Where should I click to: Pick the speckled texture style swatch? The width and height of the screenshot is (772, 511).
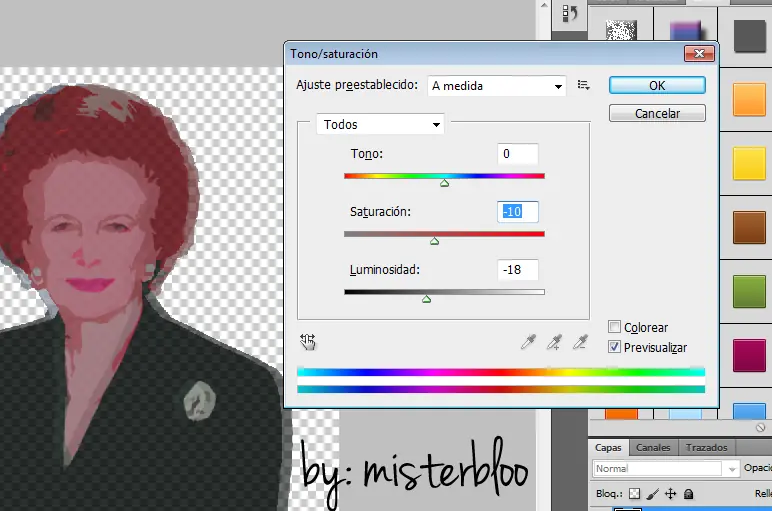pos(621,31)
